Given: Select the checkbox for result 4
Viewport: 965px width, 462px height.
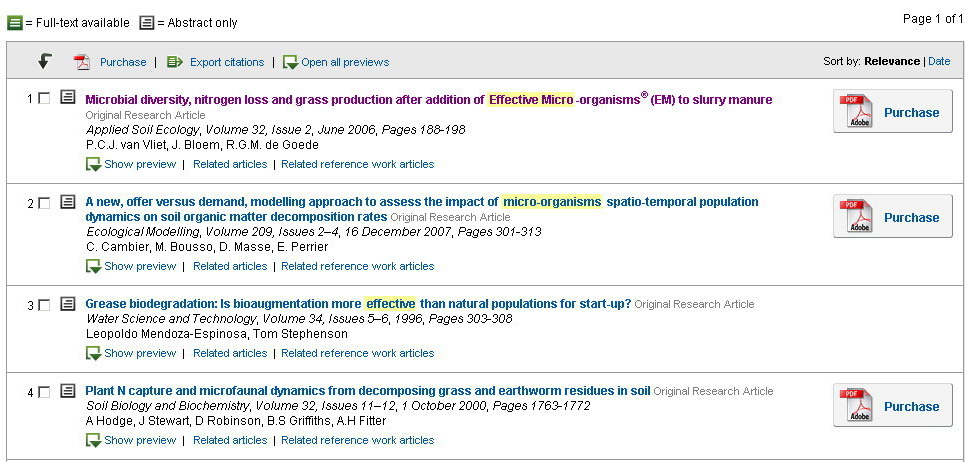Looking at the screenshot, I should point(44,392).
